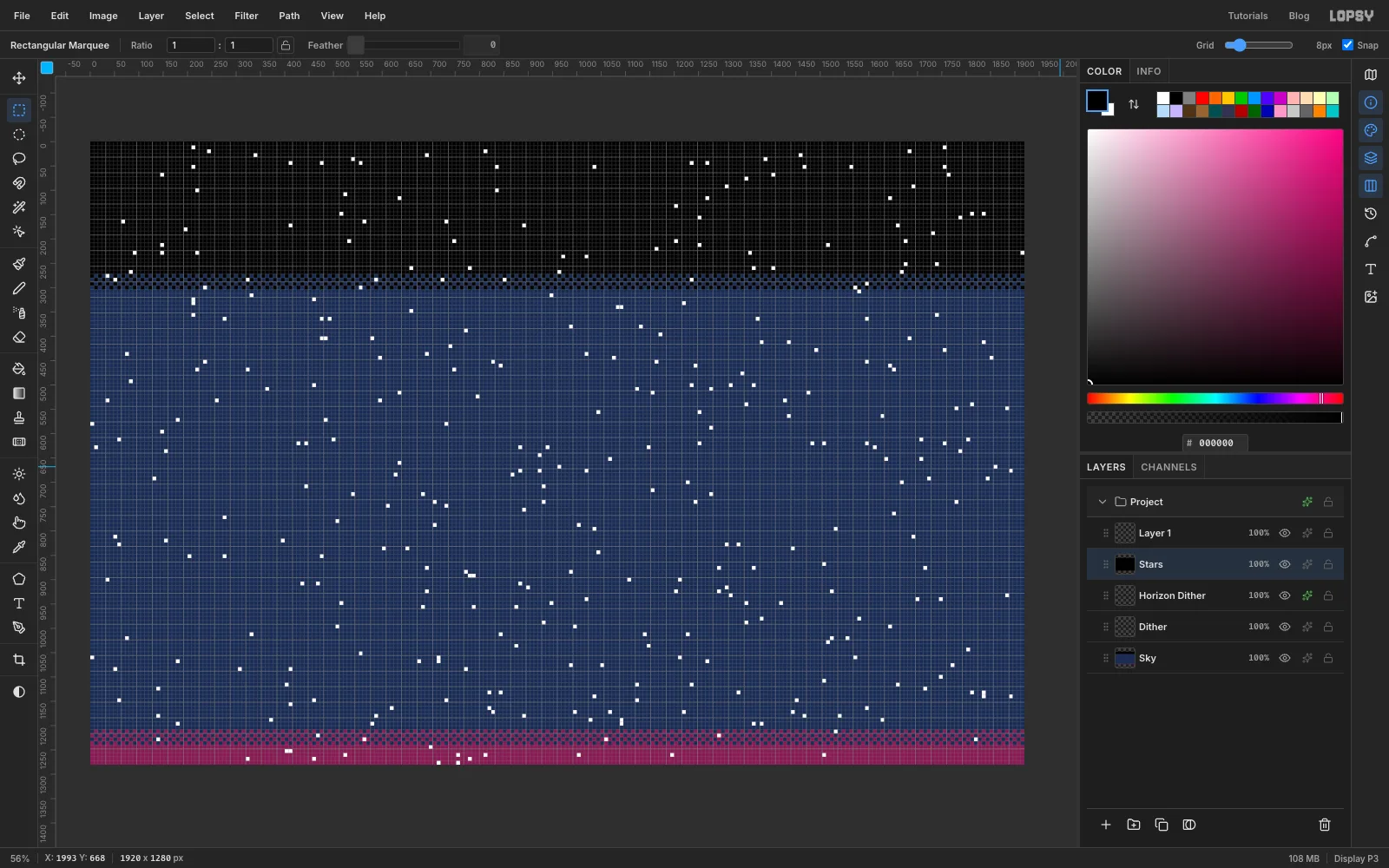This screenshot has width=1389, height=868.
Task: Adjust the Grid size slider
Action: point(1259,45)
